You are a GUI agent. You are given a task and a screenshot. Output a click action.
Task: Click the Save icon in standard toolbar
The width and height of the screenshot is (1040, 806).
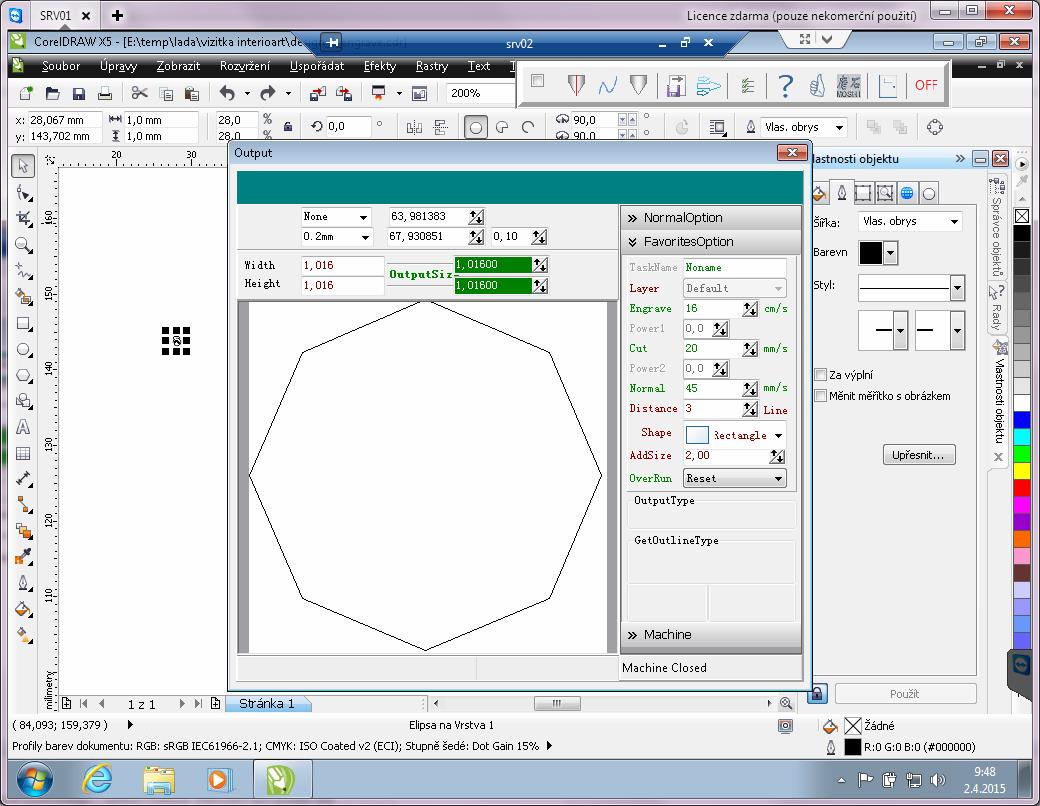pyautogui.click(x=78, y=93)
